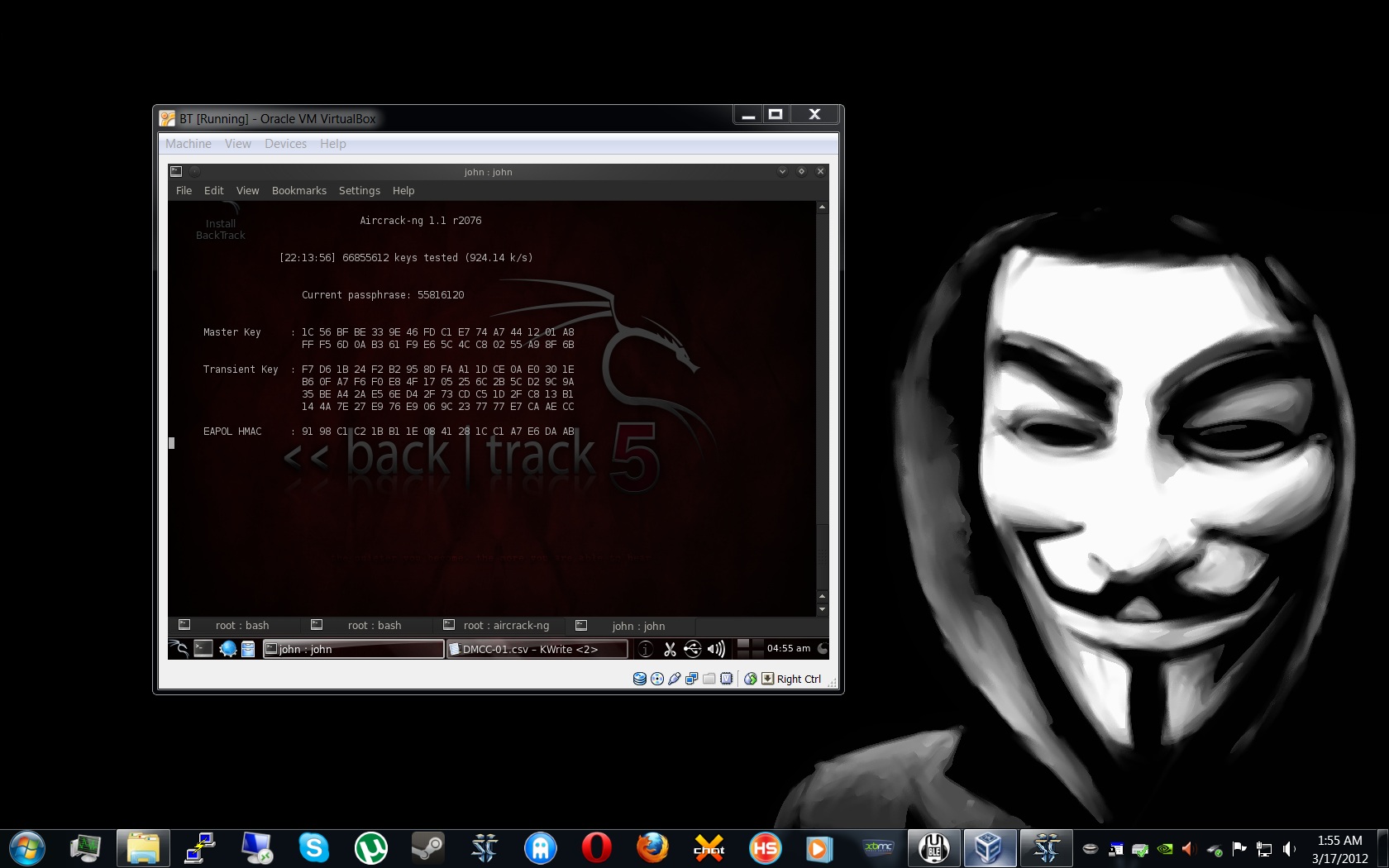
Task: Launch Skype from the taskbar
Action: 314,848
